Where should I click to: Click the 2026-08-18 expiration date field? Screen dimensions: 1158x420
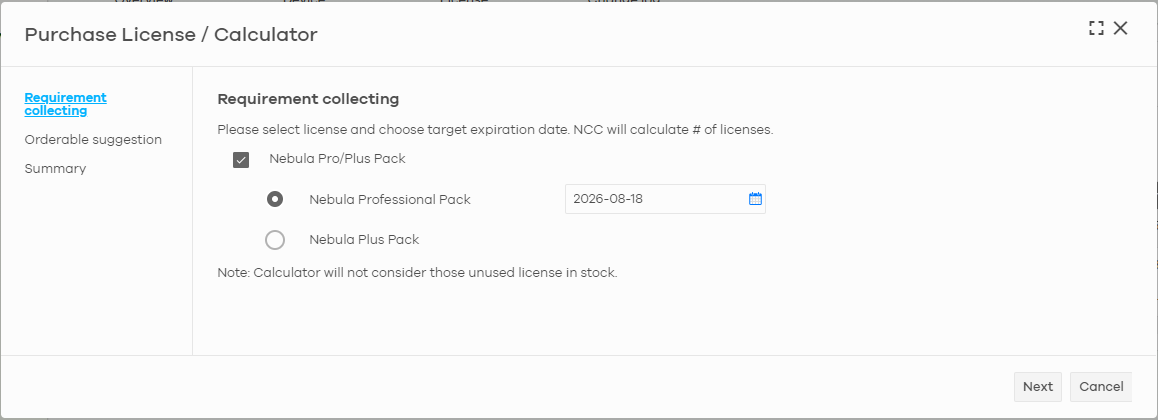pos(665,199)
